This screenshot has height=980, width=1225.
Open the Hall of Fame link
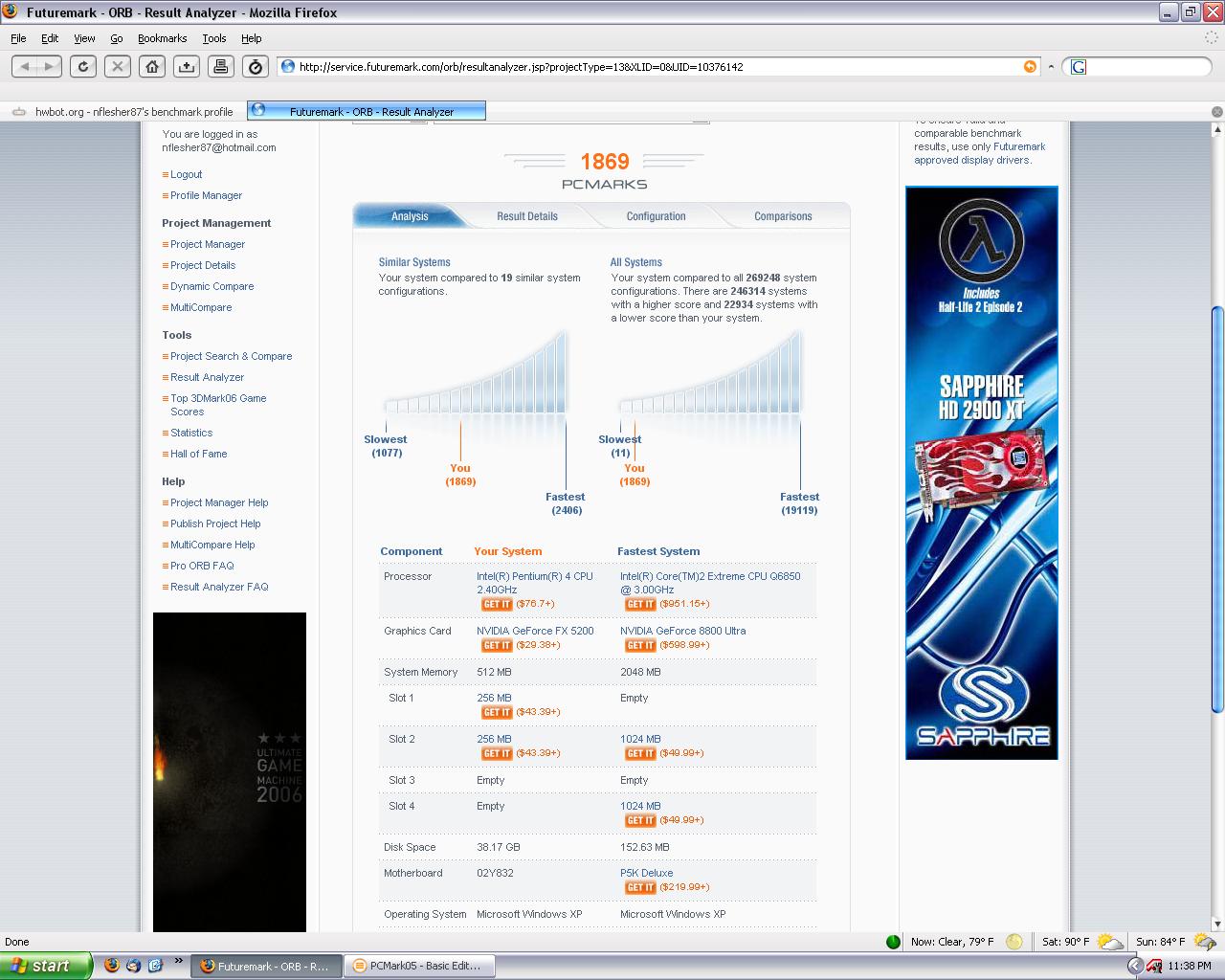pyautogui.click(x=199, y=454)
